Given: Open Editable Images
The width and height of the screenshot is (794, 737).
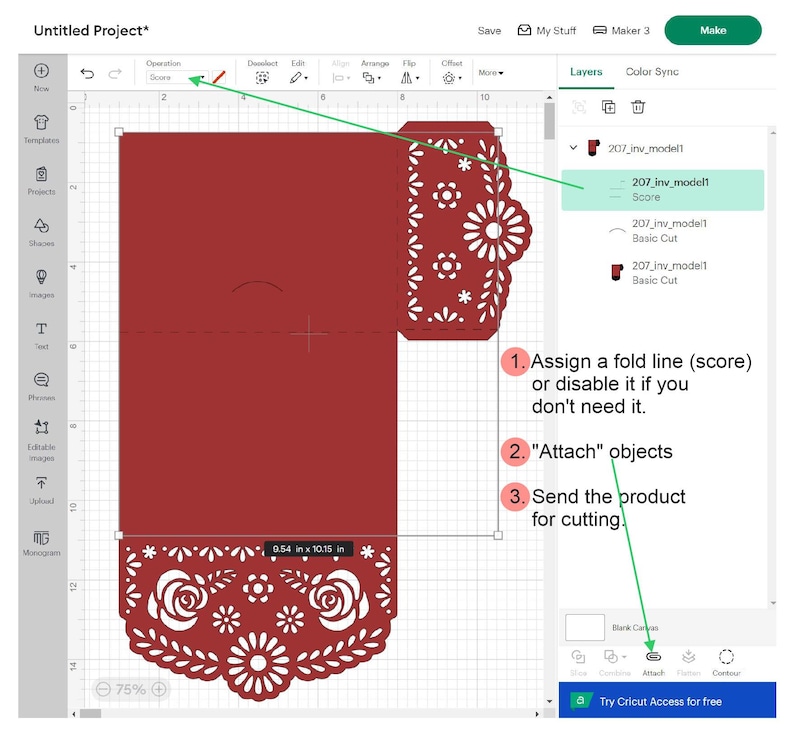Looking at the screenshot, I should click(41, 440).
